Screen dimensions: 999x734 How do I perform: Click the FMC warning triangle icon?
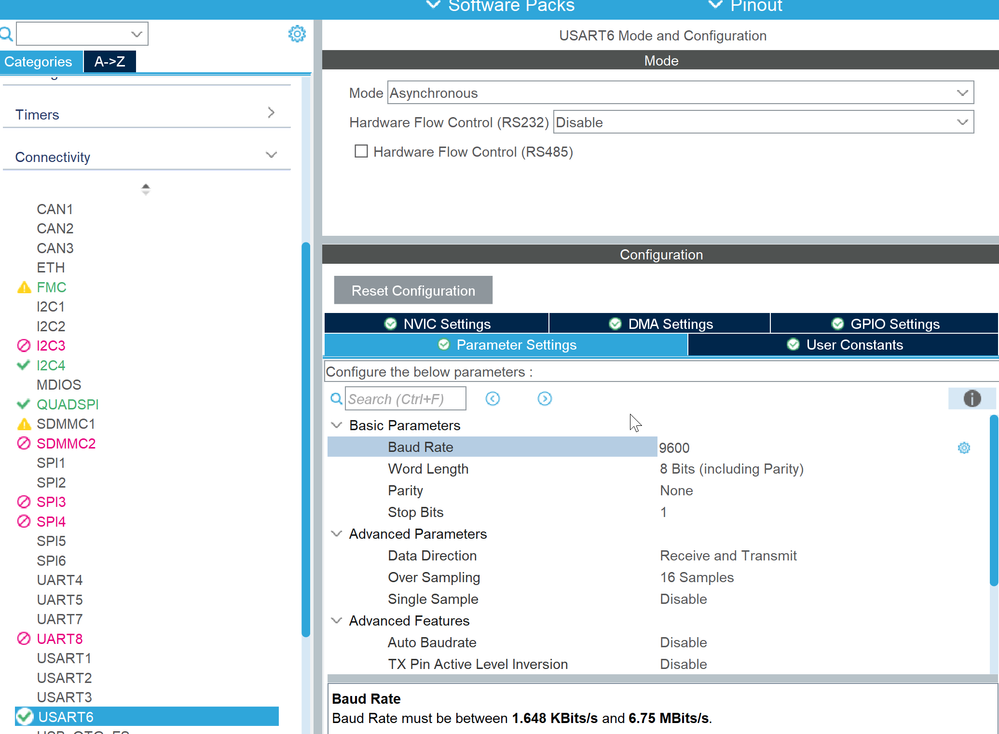(x=24, y=287)
